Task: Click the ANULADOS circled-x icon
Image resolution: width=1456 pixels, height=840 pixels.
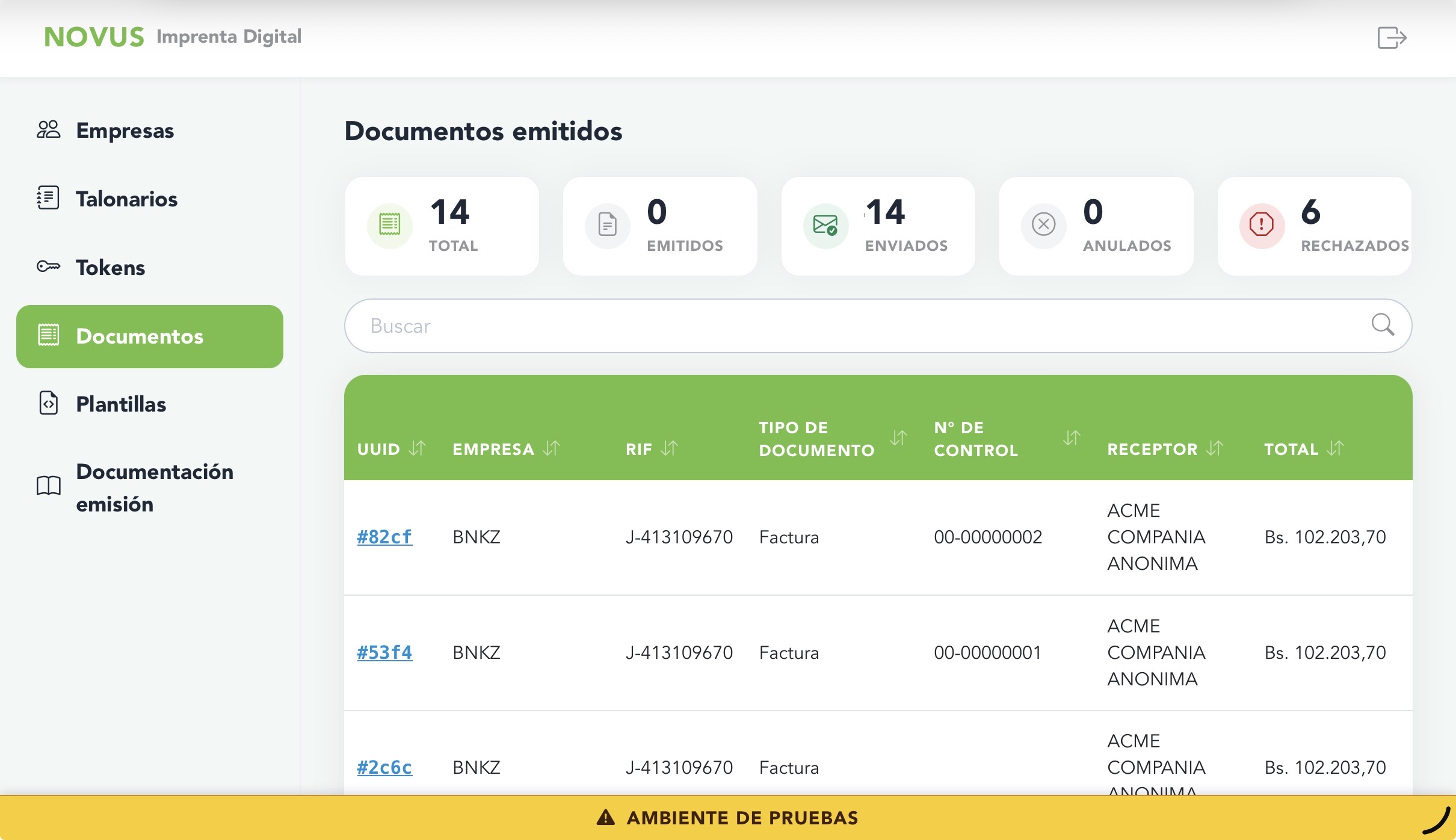Action: point(1044,224)
